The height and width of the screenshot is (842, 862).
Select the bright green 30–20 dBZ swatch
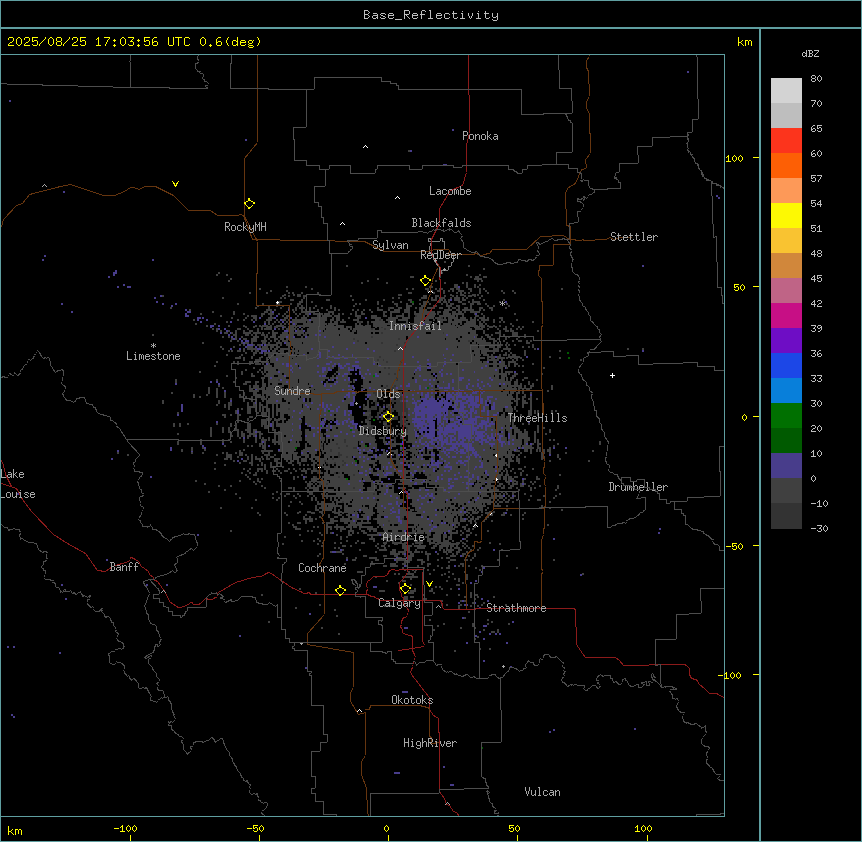[x=786, y=416]
